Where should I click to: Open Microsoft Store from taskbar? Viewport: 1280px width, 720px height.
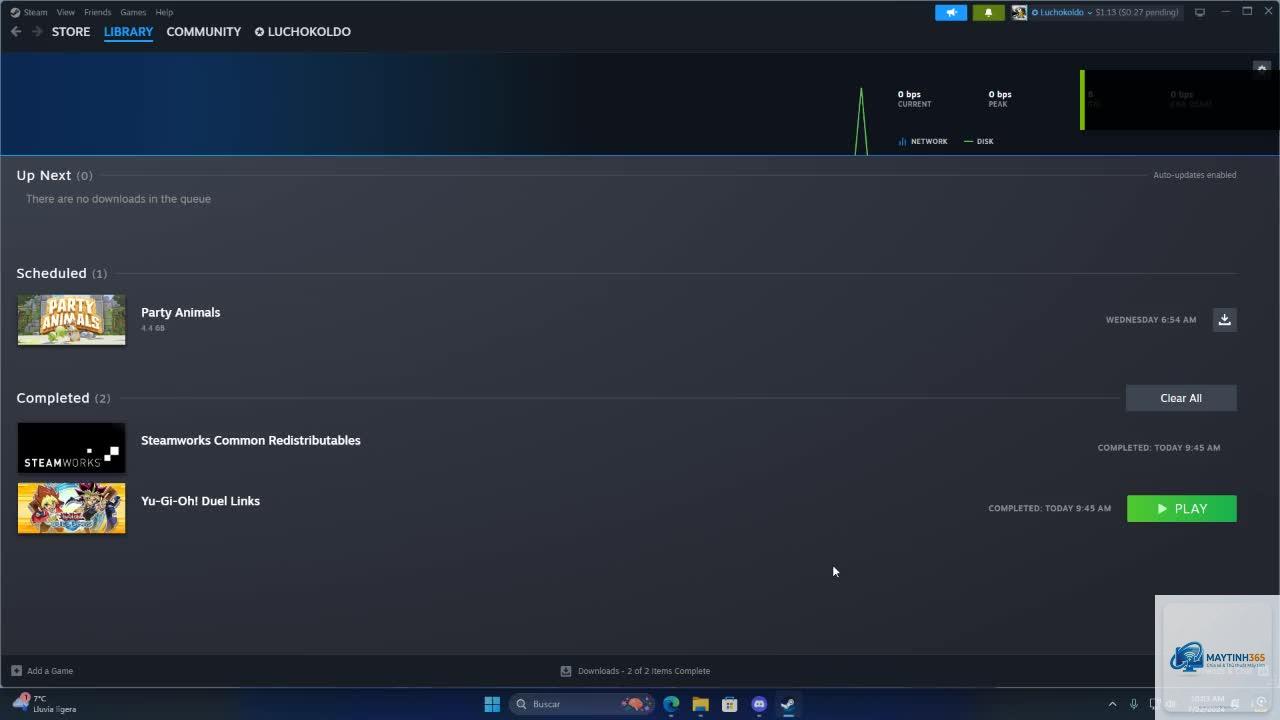pyautogui.click(x=730, y=704)
